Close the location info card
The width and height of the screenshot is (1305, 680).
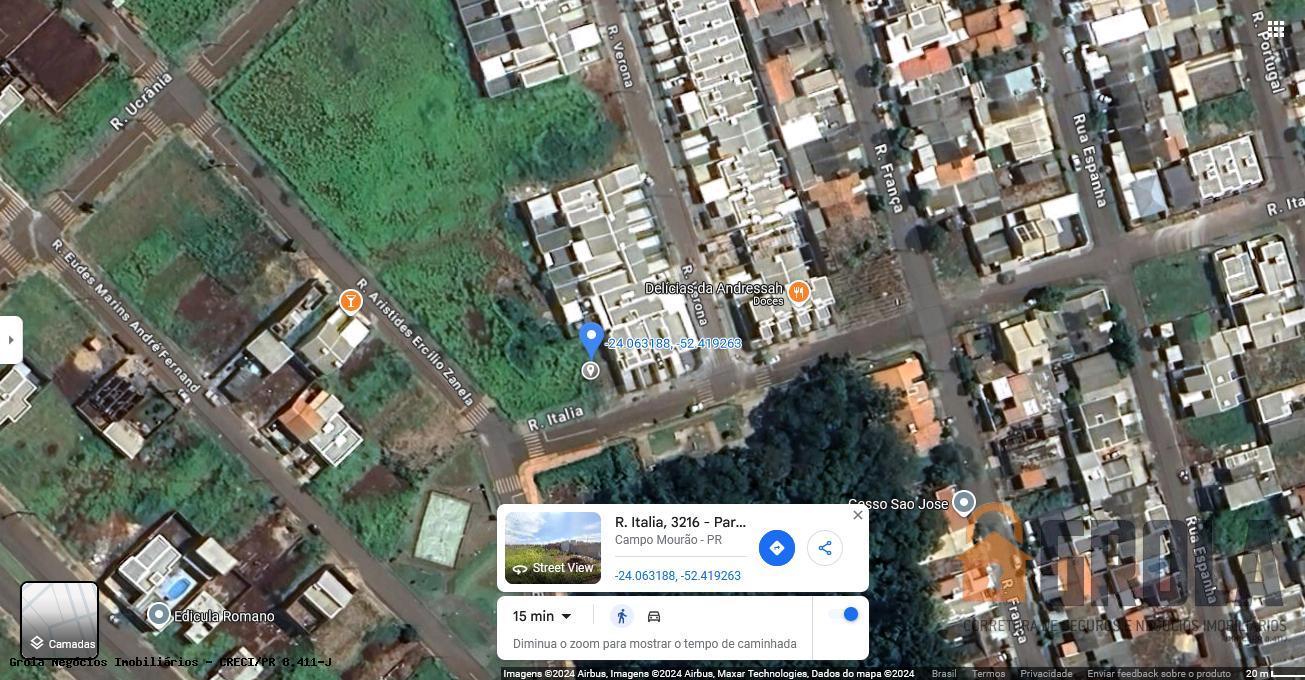[x=857, y=515]
